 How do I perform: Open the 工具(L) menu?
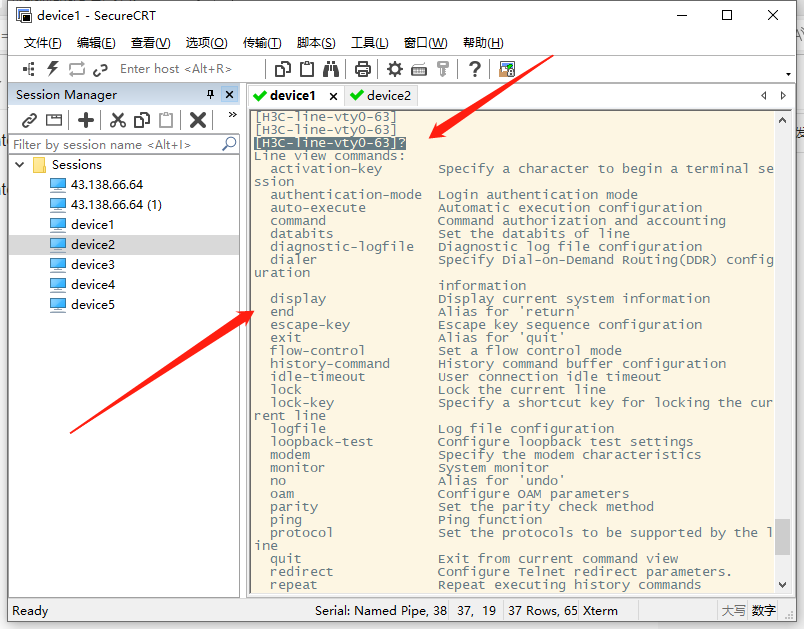tap(370, 43)
